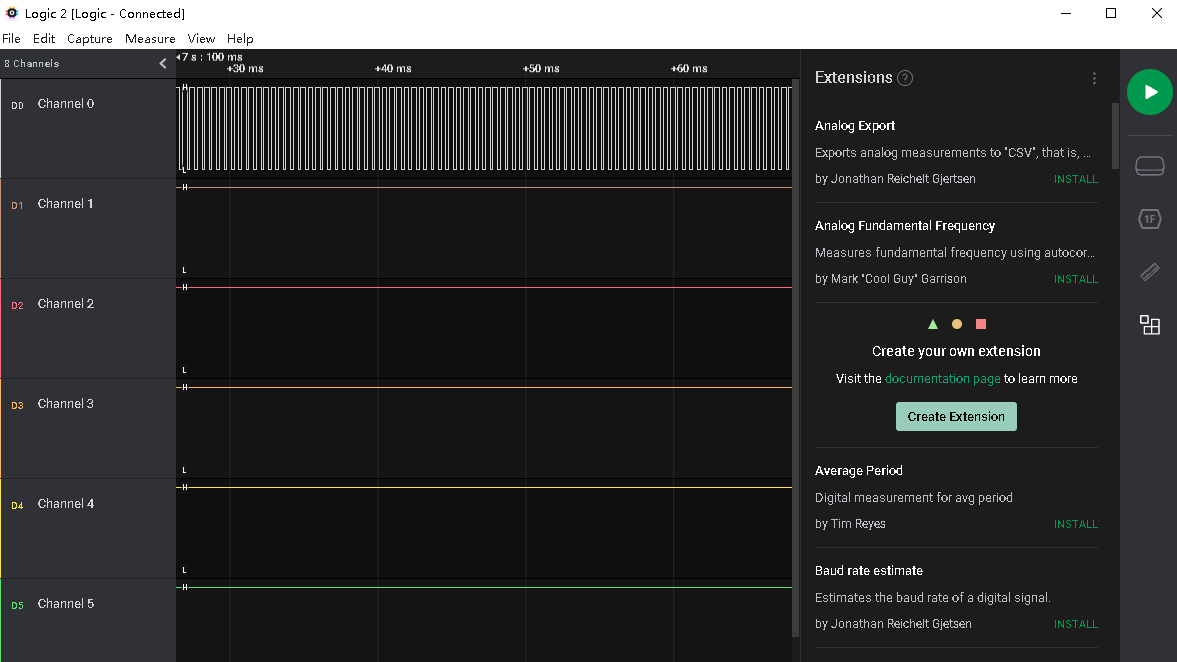The height and width of the screenshot is (662, 1177).
Task: Click the Analog Export extension title
Action: [x=855, y=125]
